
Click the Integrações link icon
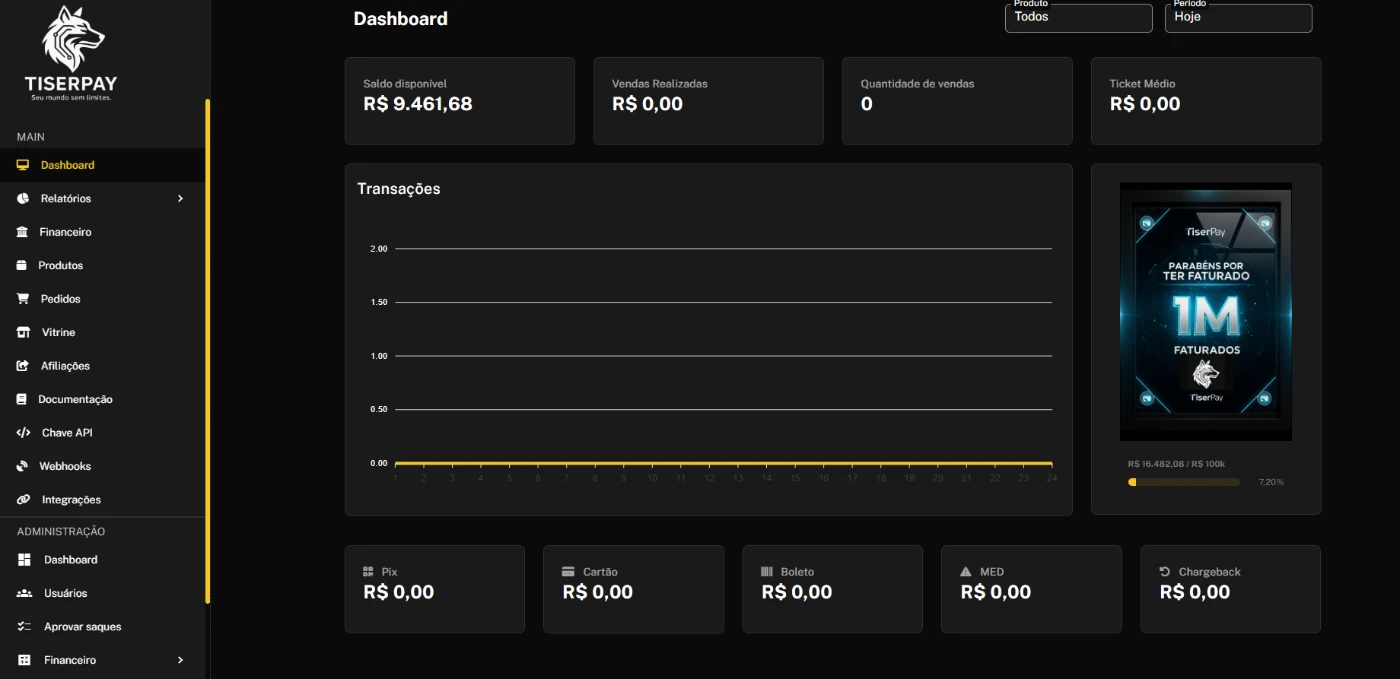[x=23, y=500]
